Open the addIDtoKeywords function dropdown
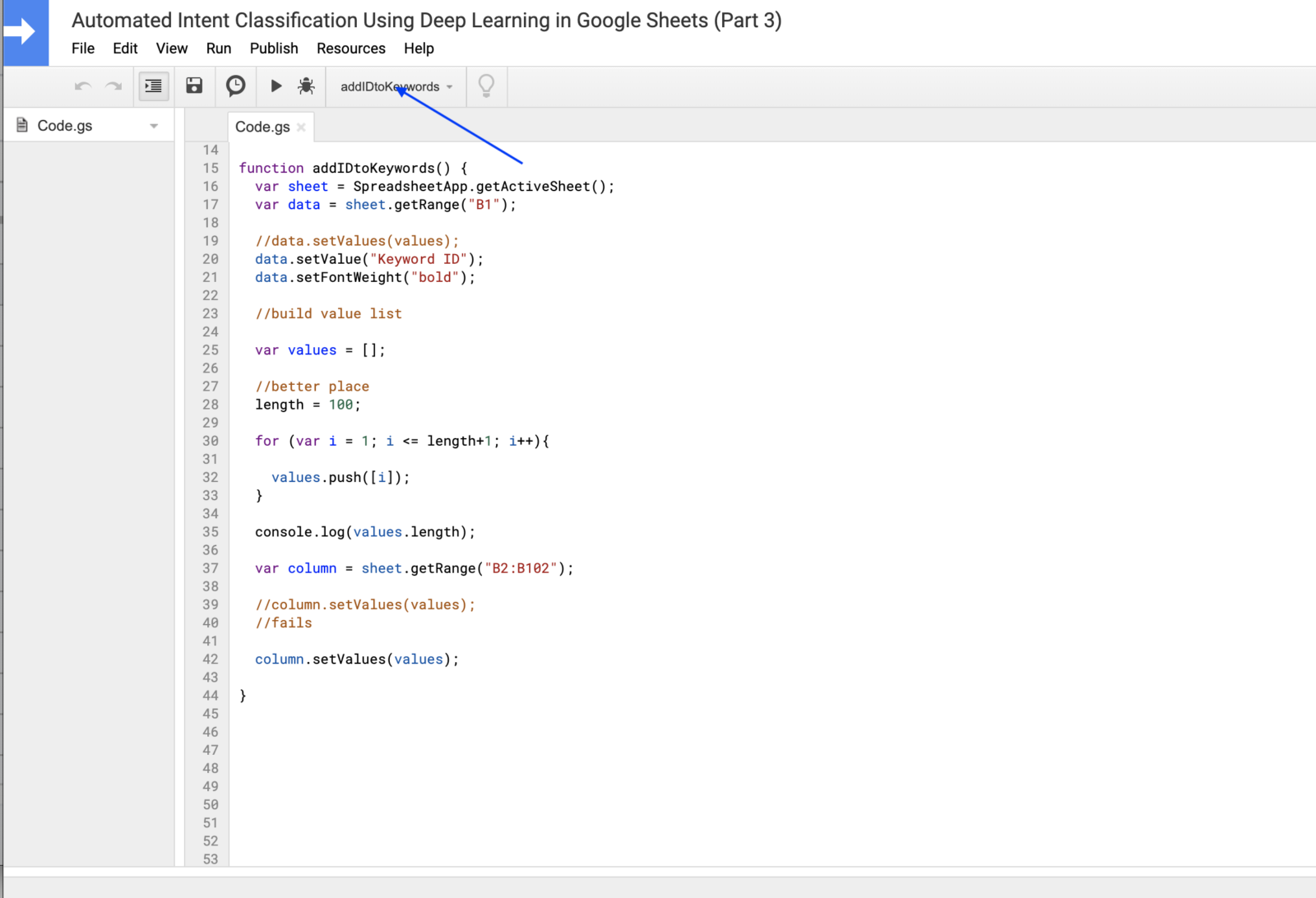Screen dimensions: 1316x898 (395, 86)
